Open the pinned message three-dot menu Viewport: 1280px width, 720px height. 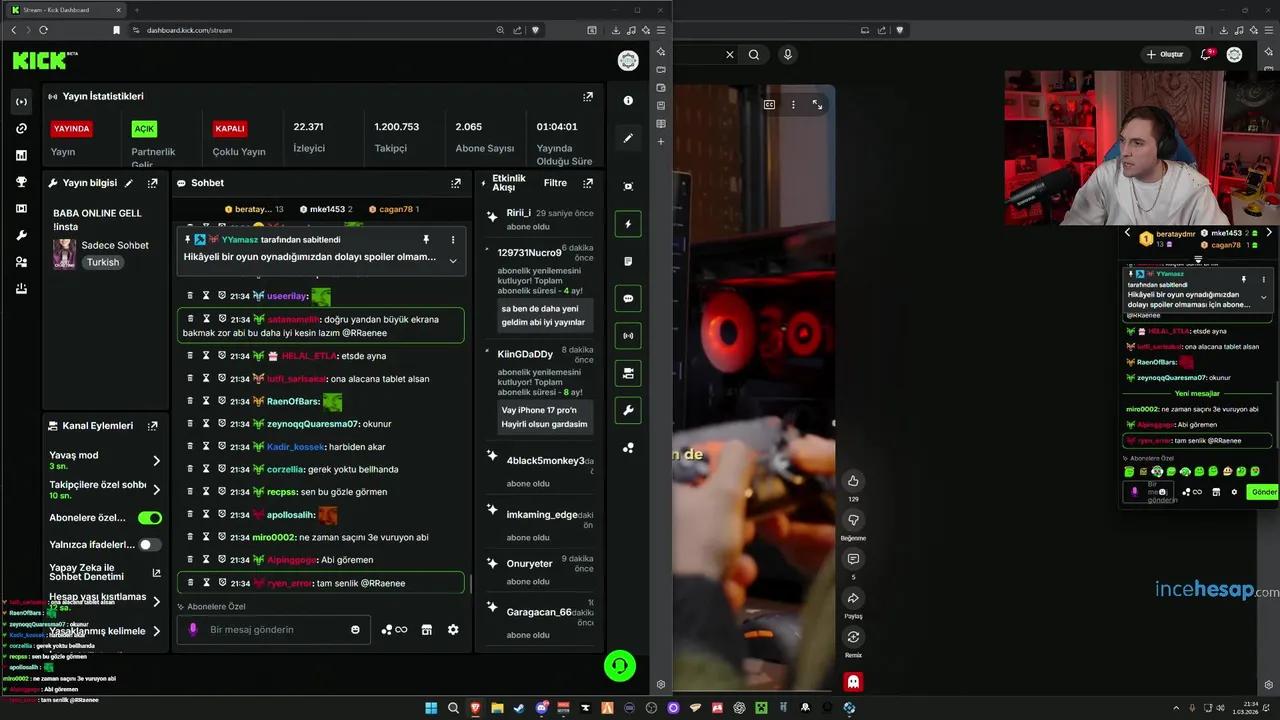[x=453, y=240]
